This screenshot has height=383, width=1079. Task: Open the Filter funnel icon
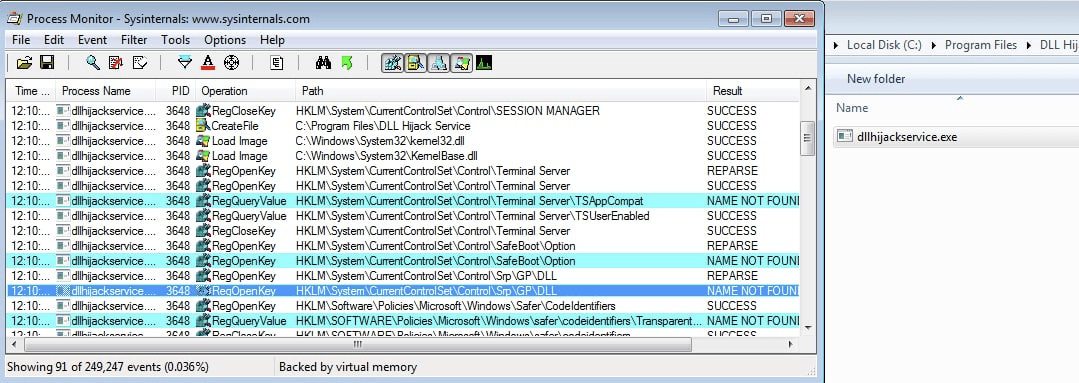[185, 63]
